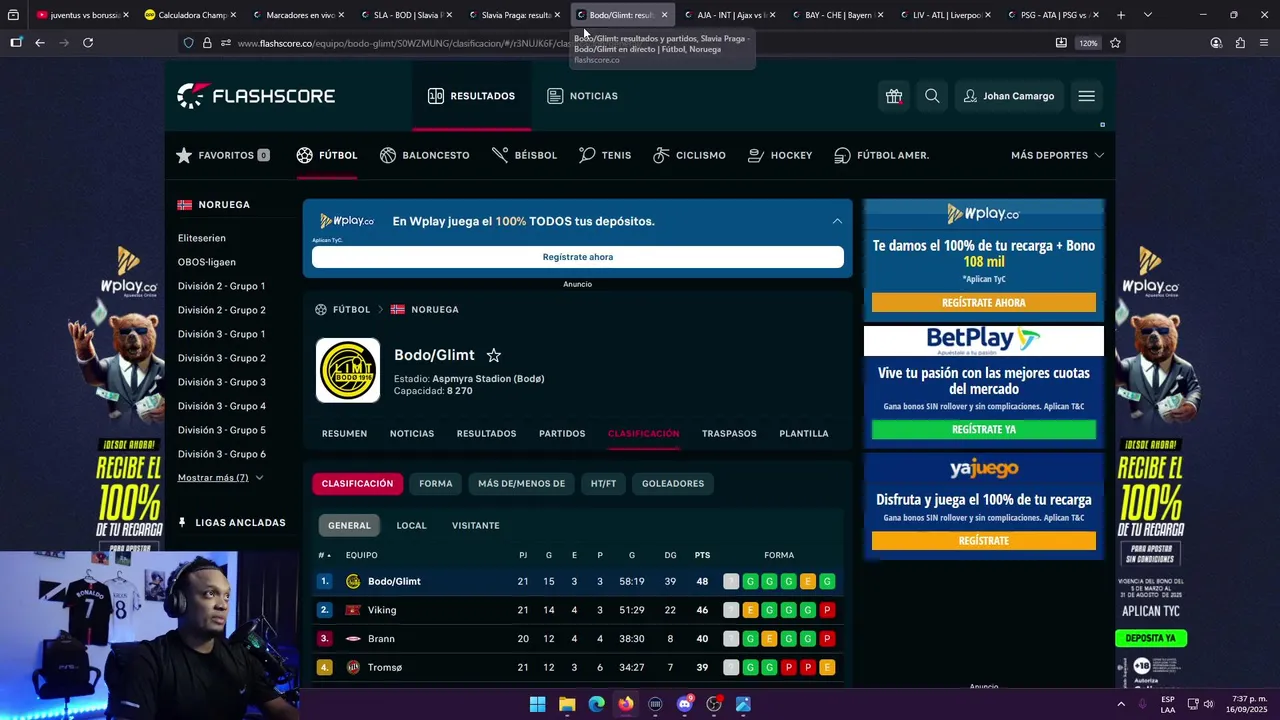Image resolution: width=1280 pixels, height=720 pixels.
Task: Expand the Más deportes dropdown
Action: pos(1057,155)
